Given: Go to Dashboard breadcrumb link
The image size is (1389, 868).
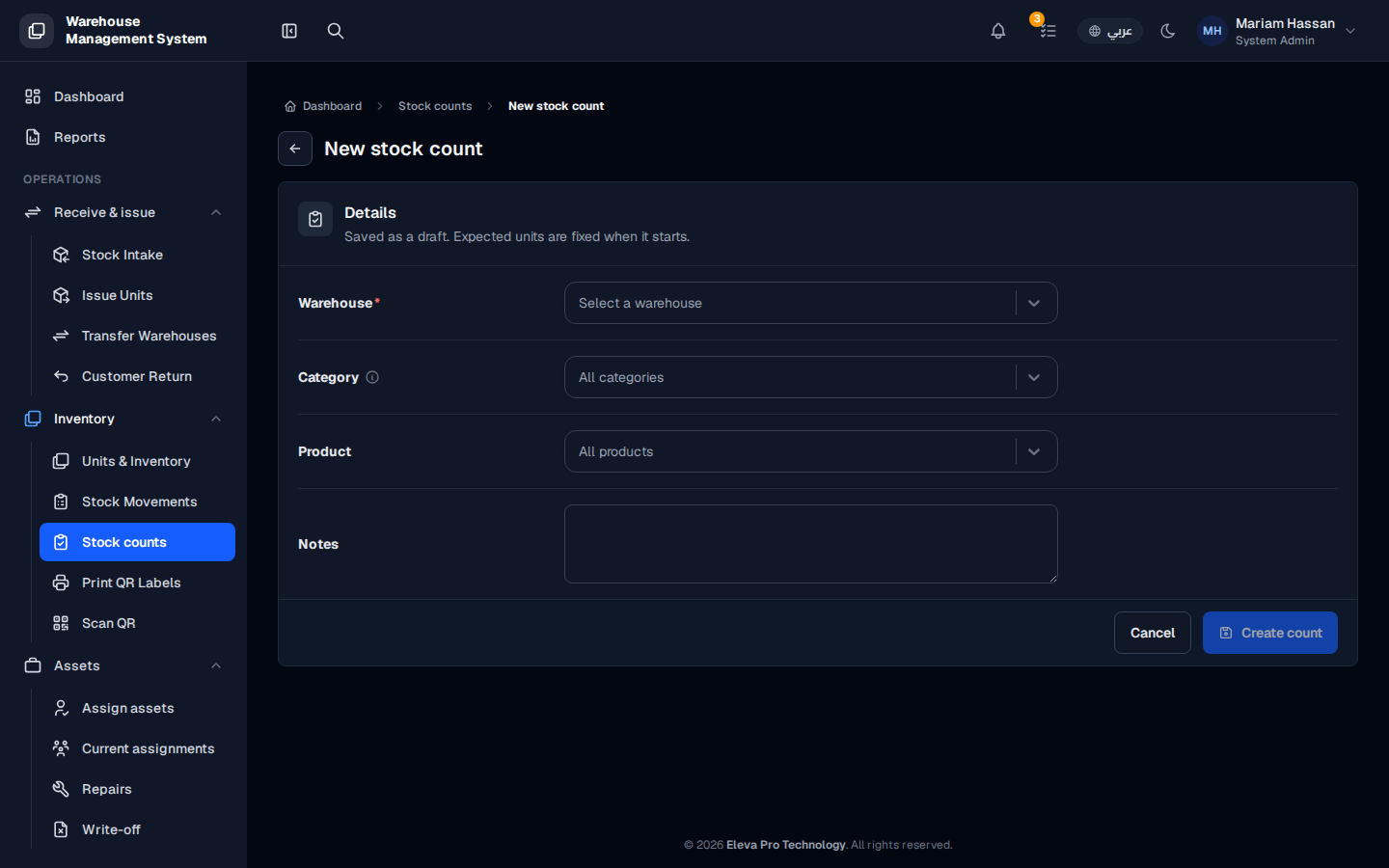Looking at the screenshot, I should 323,106.
